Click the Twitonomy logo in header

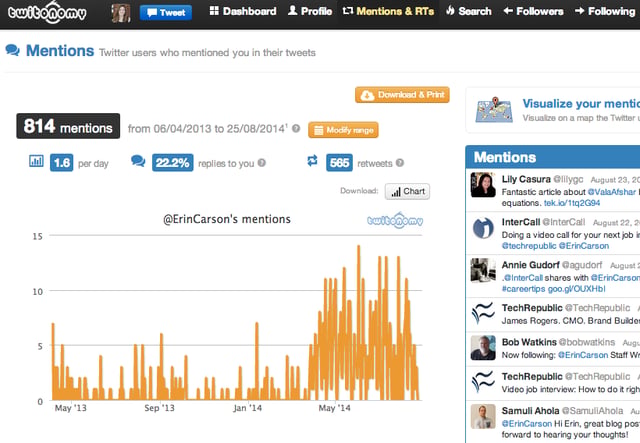pyautogui.click(x=47, y=12)
